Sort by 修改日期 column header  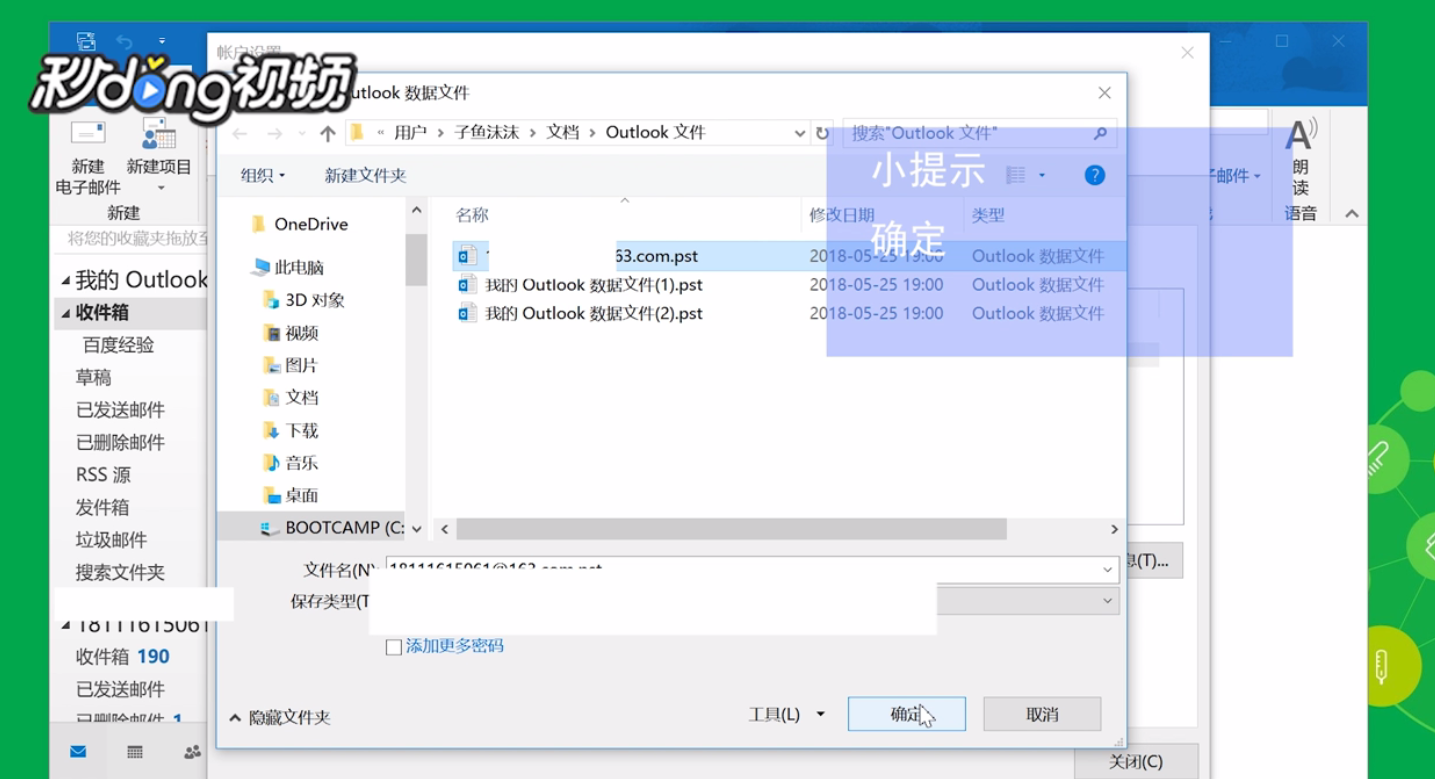(x=842, y=215)
